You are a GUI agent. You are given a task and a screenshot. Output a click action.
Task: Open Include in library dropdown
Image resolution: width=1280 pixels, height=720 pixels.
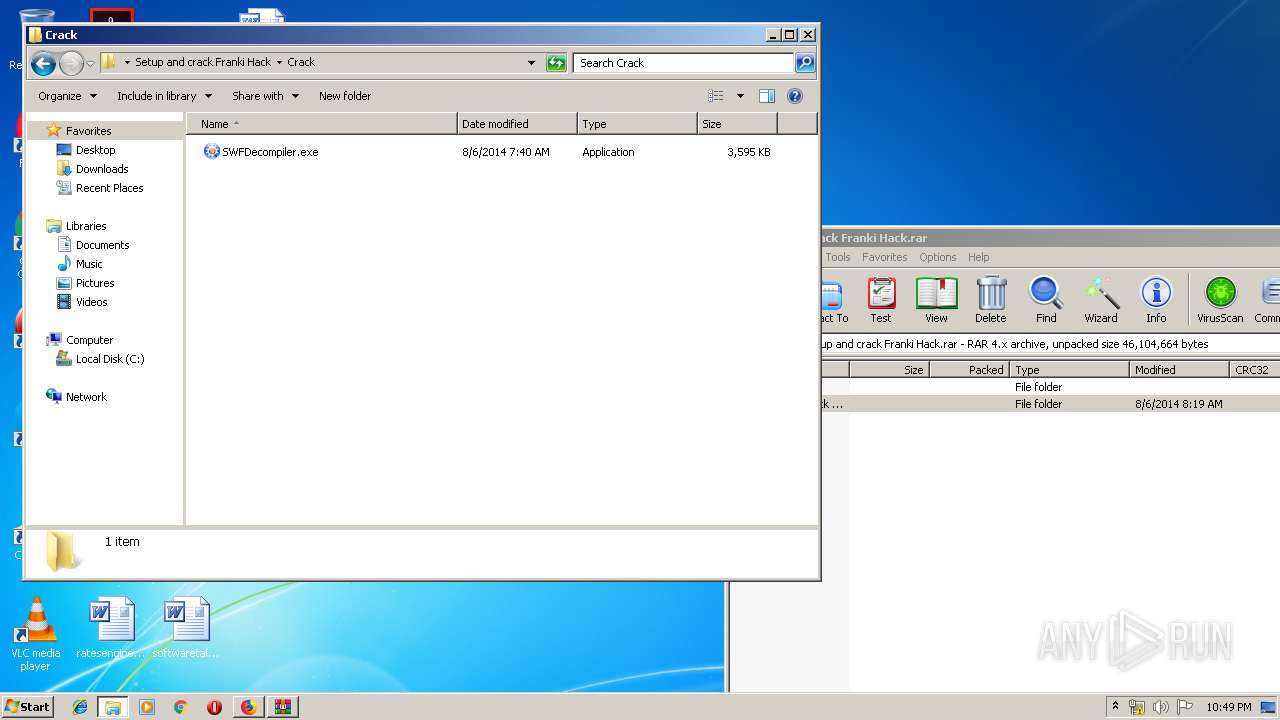pos(164,96)
